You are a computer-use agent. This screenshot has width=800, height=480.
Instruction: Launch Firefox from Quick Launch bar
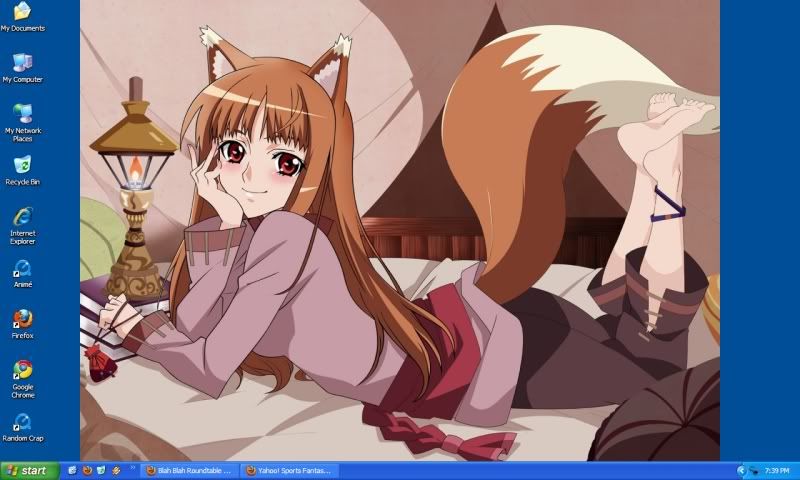point(87,470)
